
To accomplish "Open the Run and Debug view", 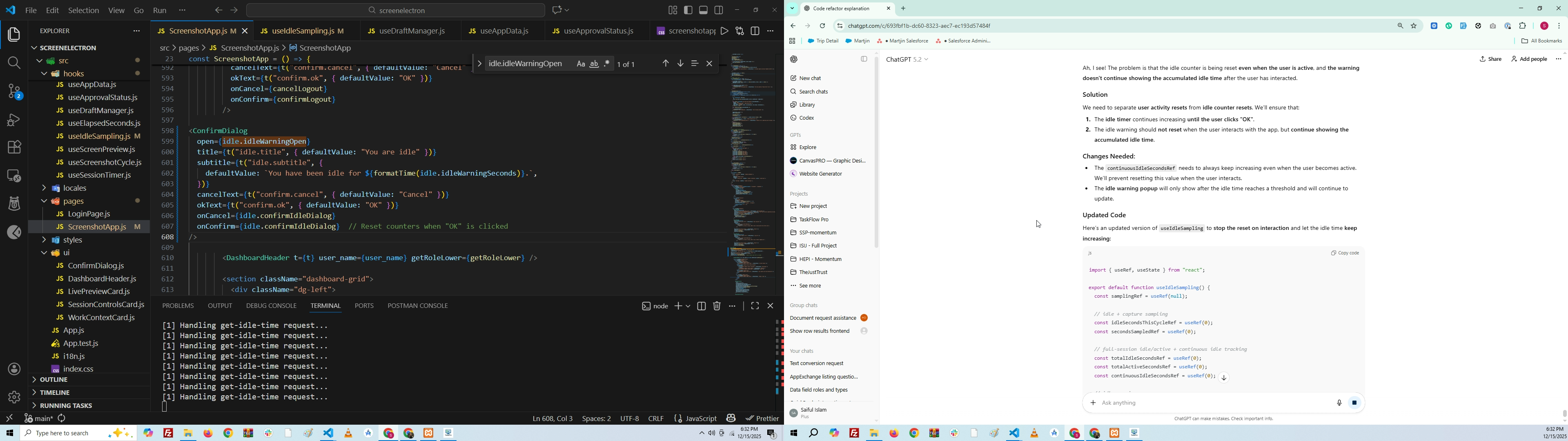I will [14, 120].
